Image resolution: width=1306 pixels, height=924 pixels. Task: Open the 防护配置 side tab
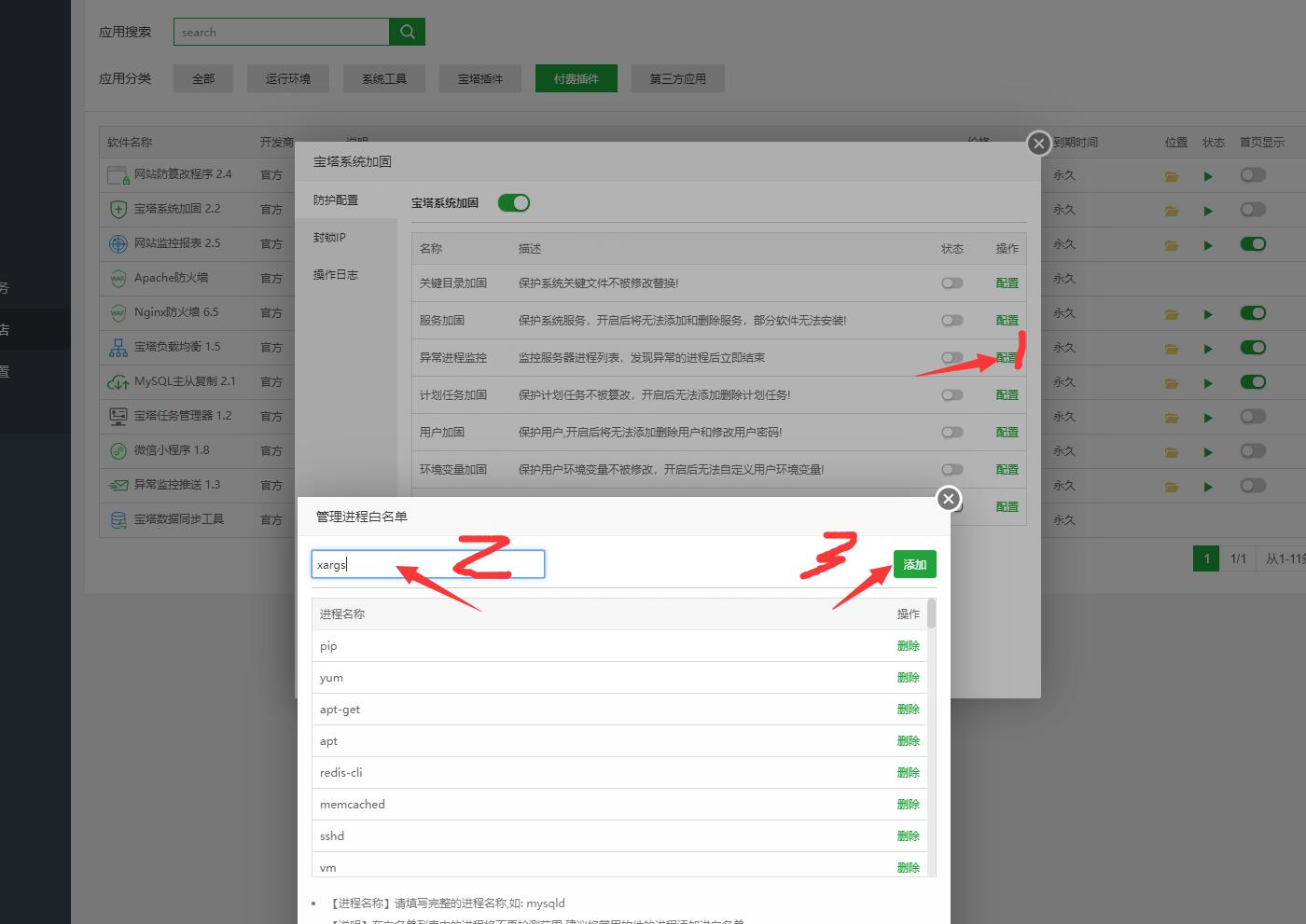pyautogui.click(x=346, y=200)
